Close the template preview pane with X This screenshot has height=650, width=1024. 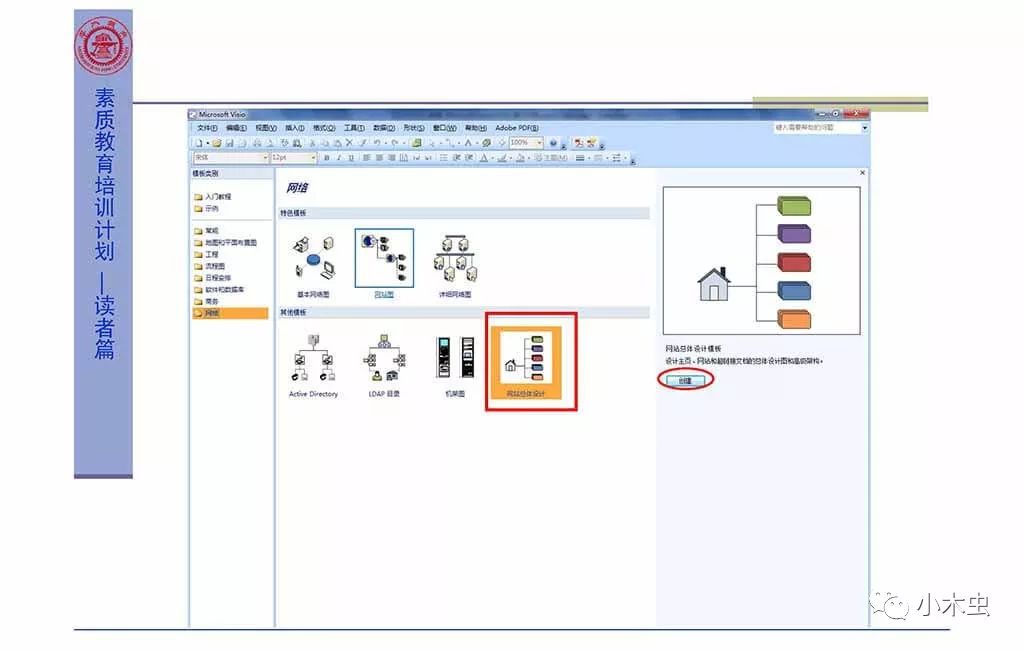[x=863, y=172]
